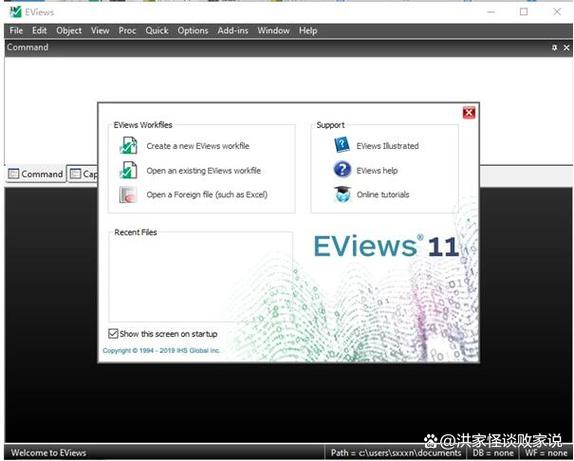
Task: Uncheck Show this screen on startup
Action: (113, 334)
